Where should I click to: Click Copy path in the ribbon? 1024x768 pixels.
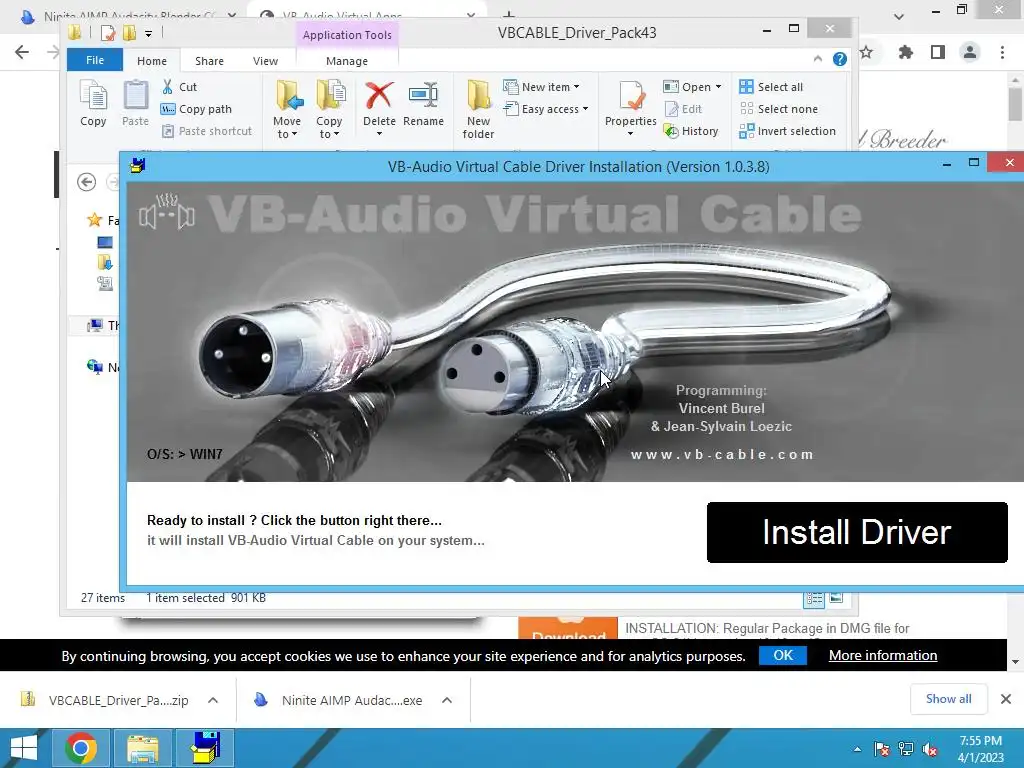coord(196,109)
